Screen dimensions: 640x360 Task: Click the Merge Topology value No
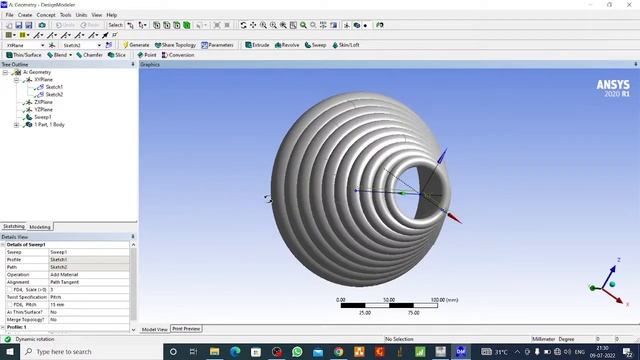pyautogui.click(x=89, y=320)
